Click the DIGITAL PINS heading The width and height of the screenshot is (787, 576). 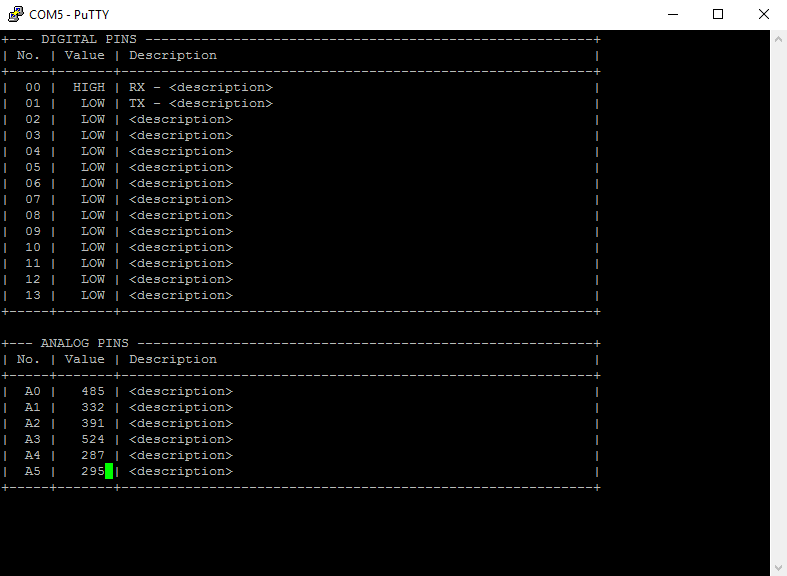(89, 39)
